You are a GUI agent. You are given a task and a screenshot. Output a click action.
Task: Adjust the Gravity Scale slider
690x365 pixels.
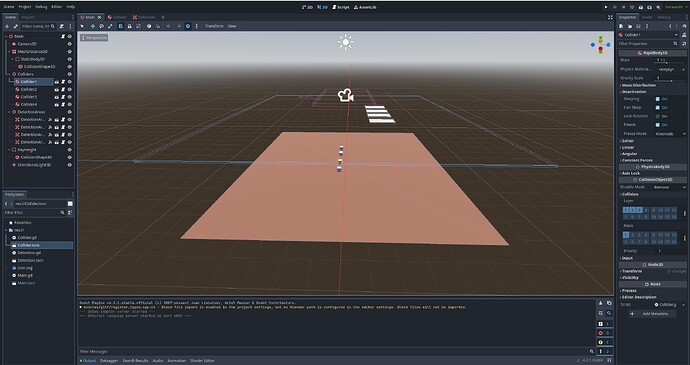pos(671,81)
